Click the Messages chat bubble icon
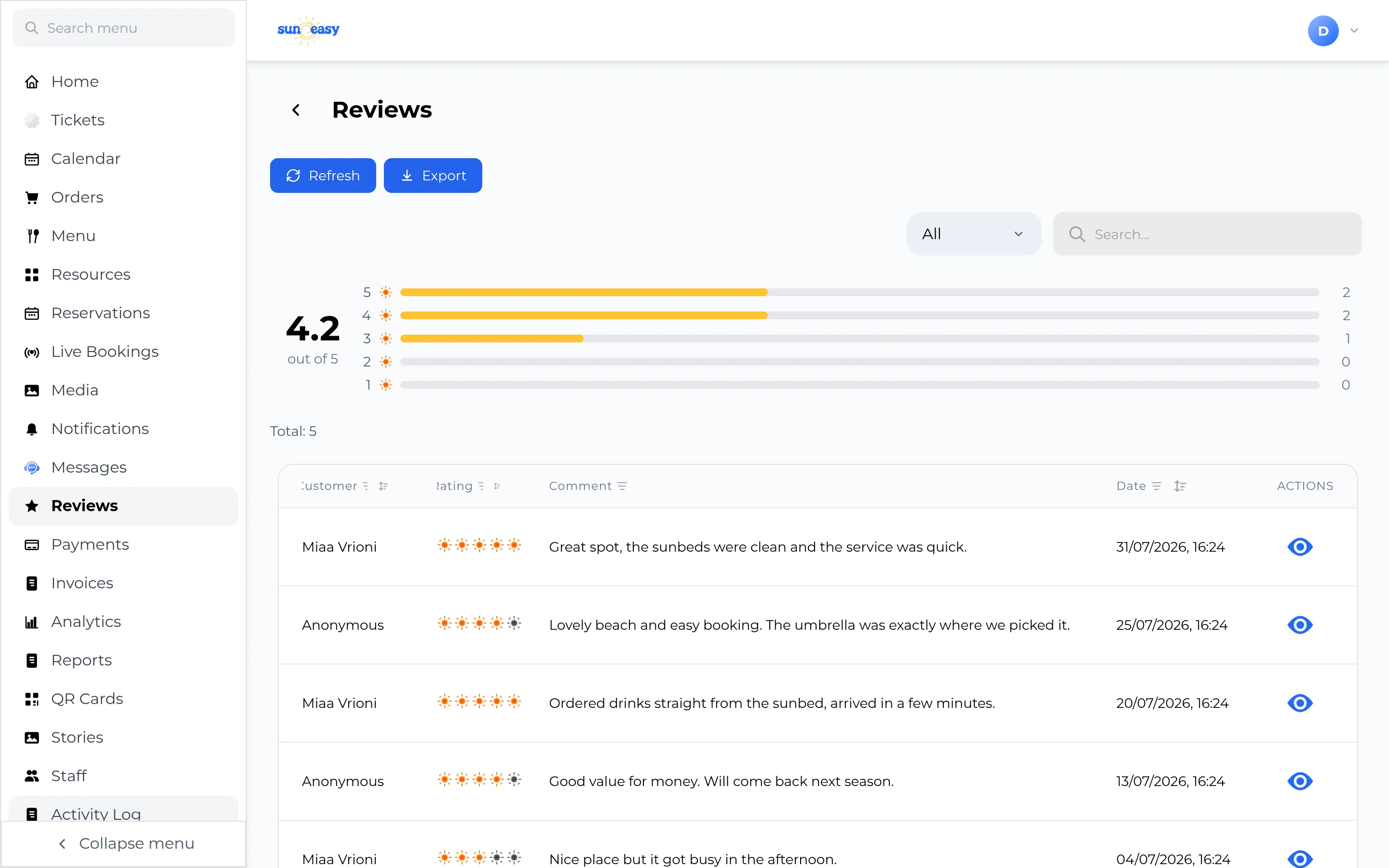 pyautogui.click(x=32, y=467)
